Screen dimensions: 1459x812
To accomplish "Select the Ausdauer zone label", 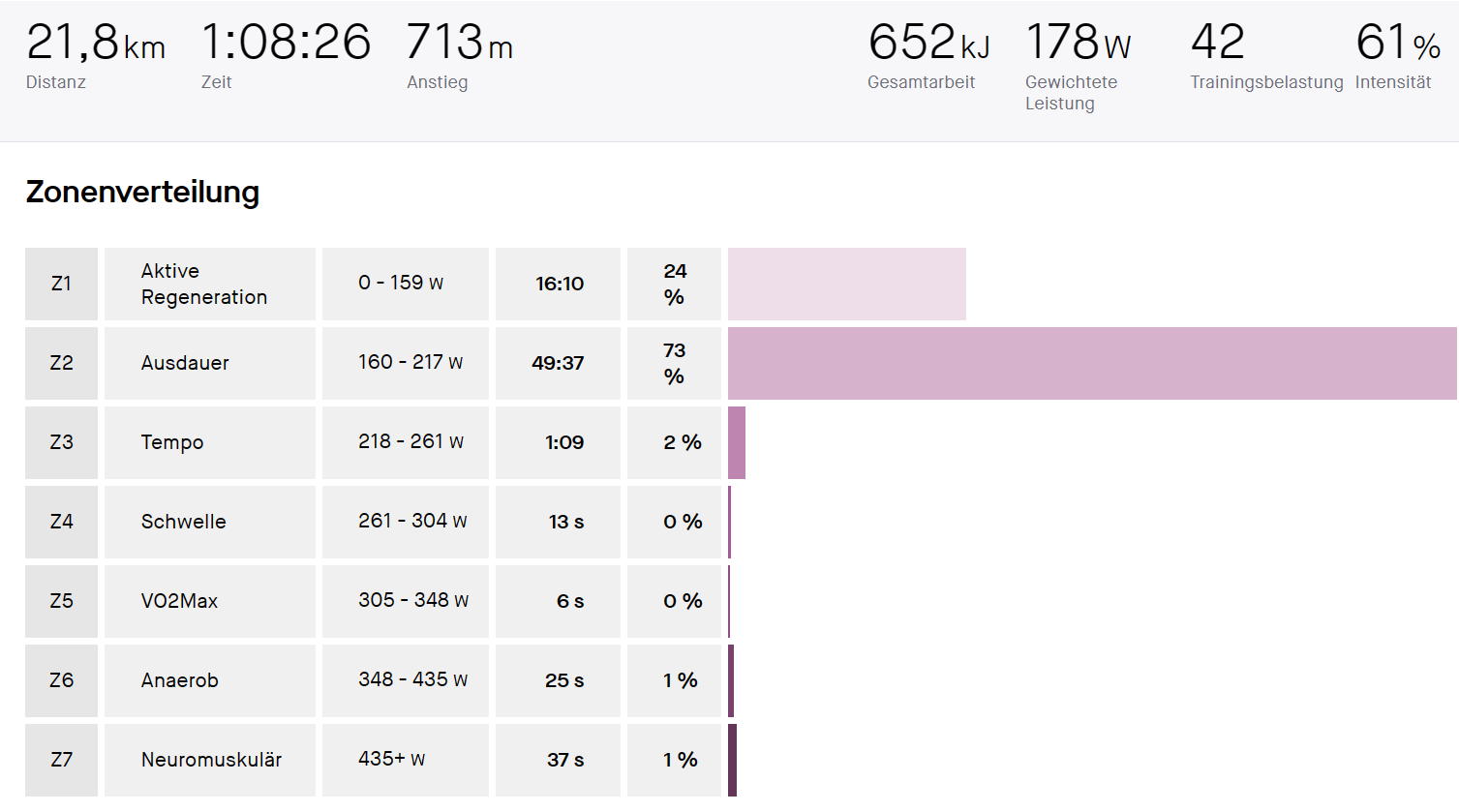I will [x=185, y=363].
